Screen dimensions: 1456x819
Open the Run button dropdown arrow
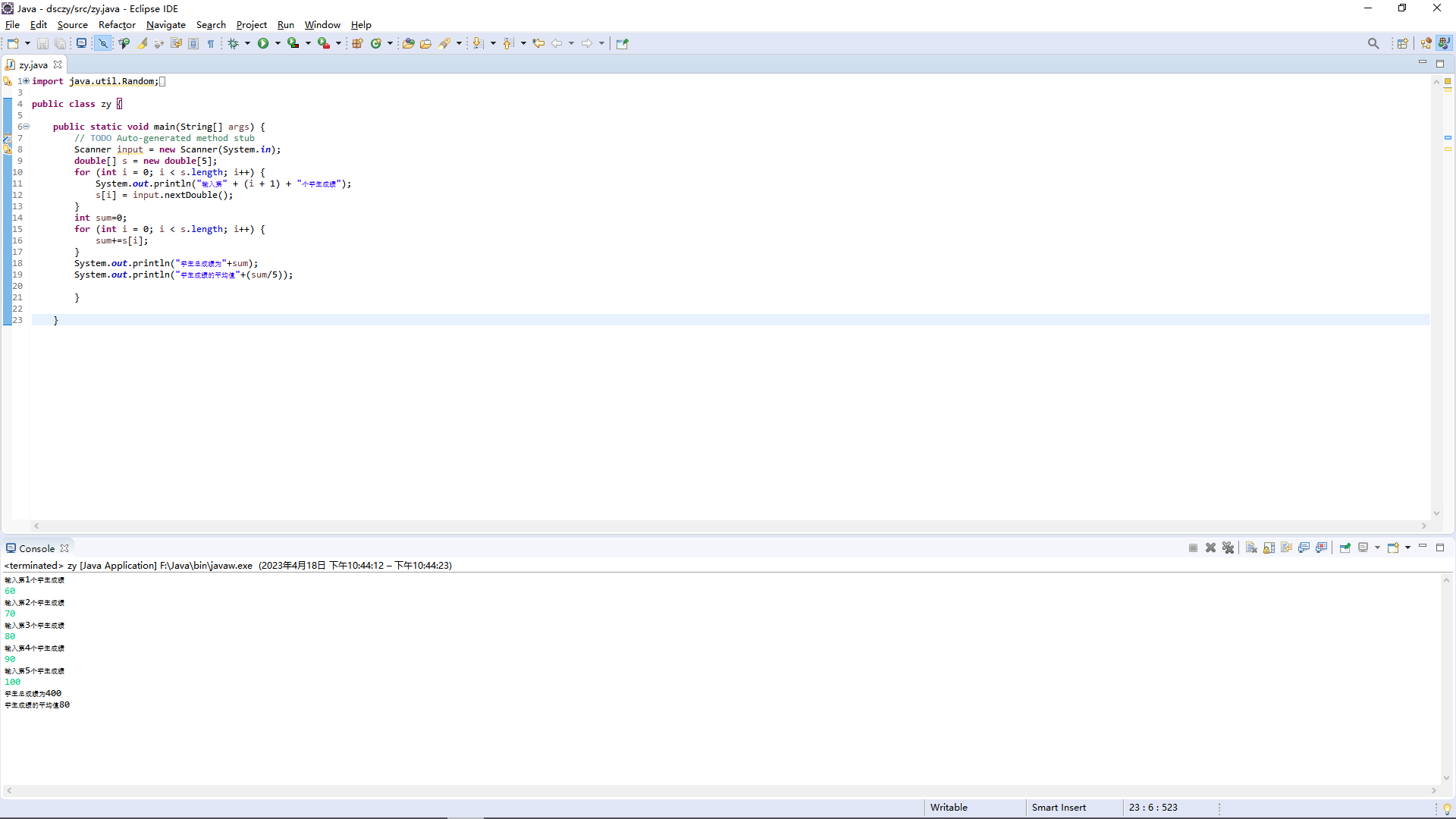coord(278,43)
